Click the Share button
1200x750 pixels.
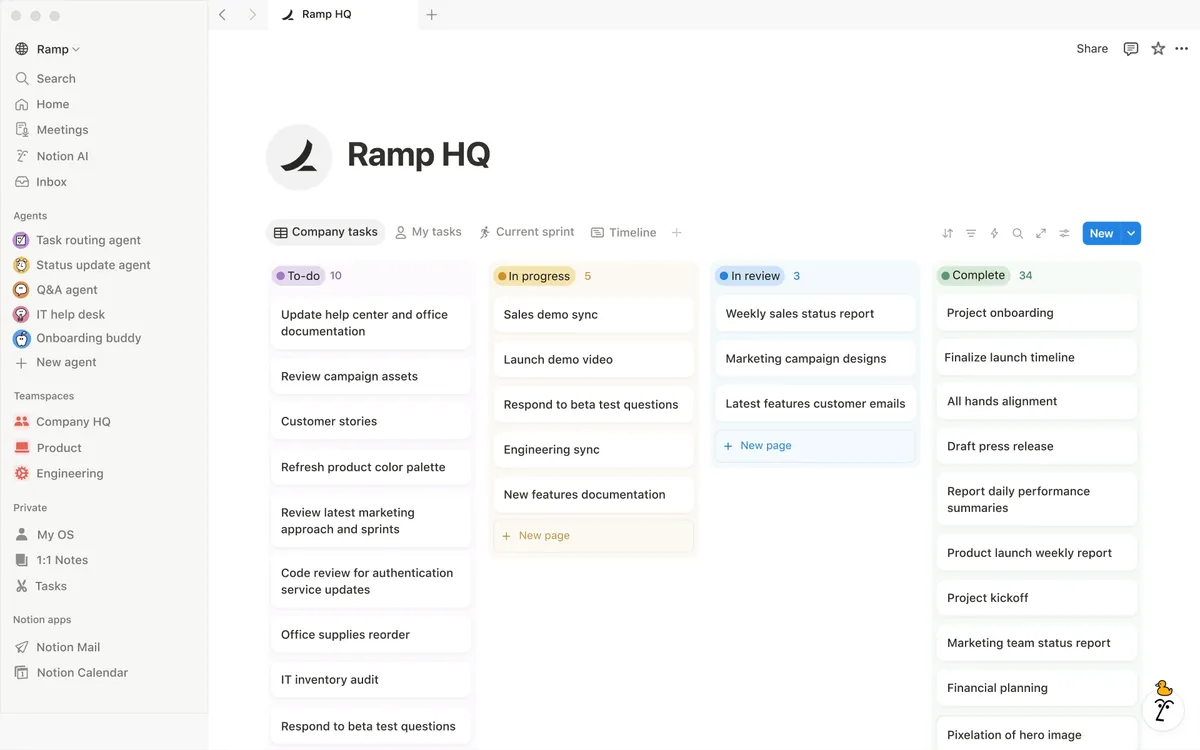coord(1092,49)
